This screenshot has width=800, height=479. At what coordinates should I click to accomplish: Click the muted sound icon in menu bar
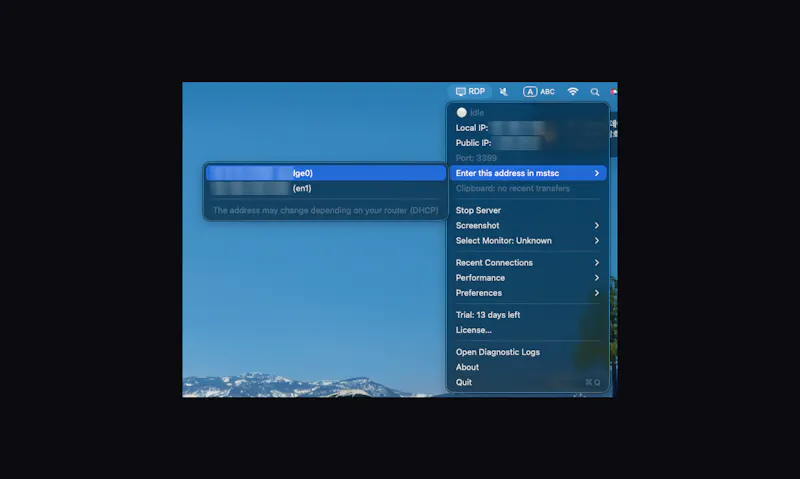coord(504,92)
